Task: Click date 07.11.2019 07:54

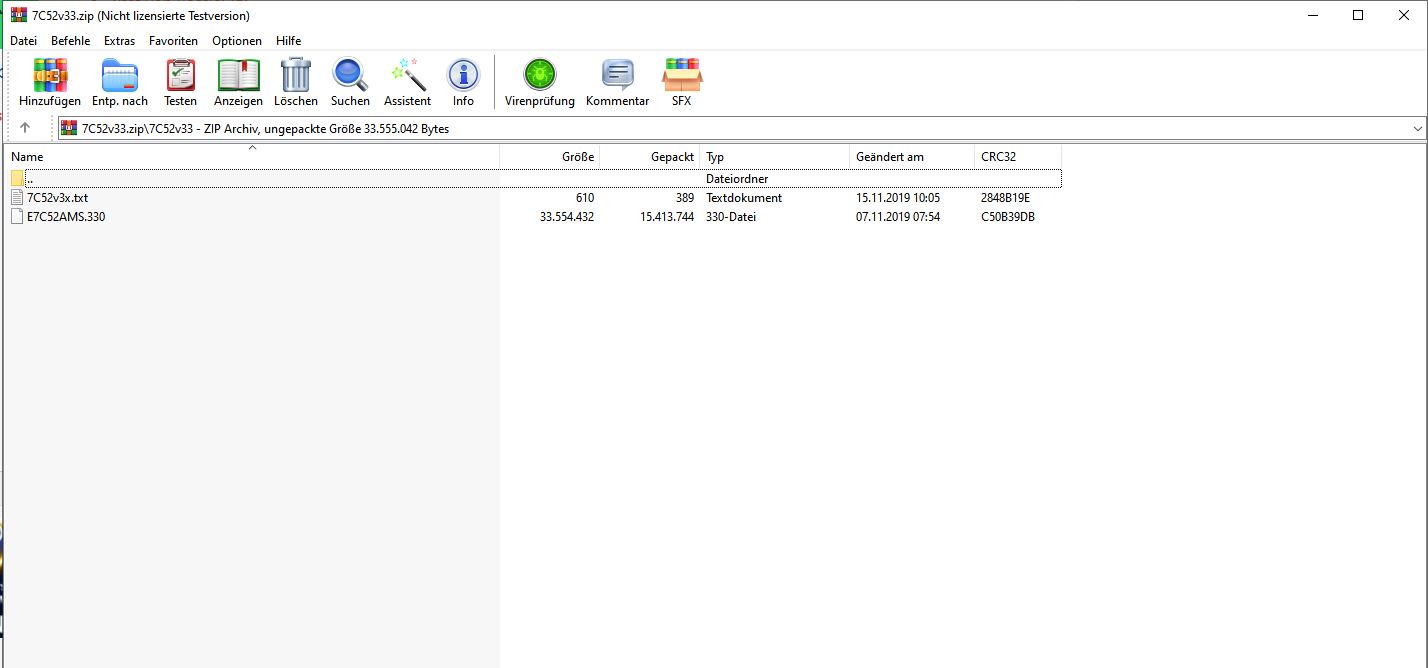Action: pos(898,217)
